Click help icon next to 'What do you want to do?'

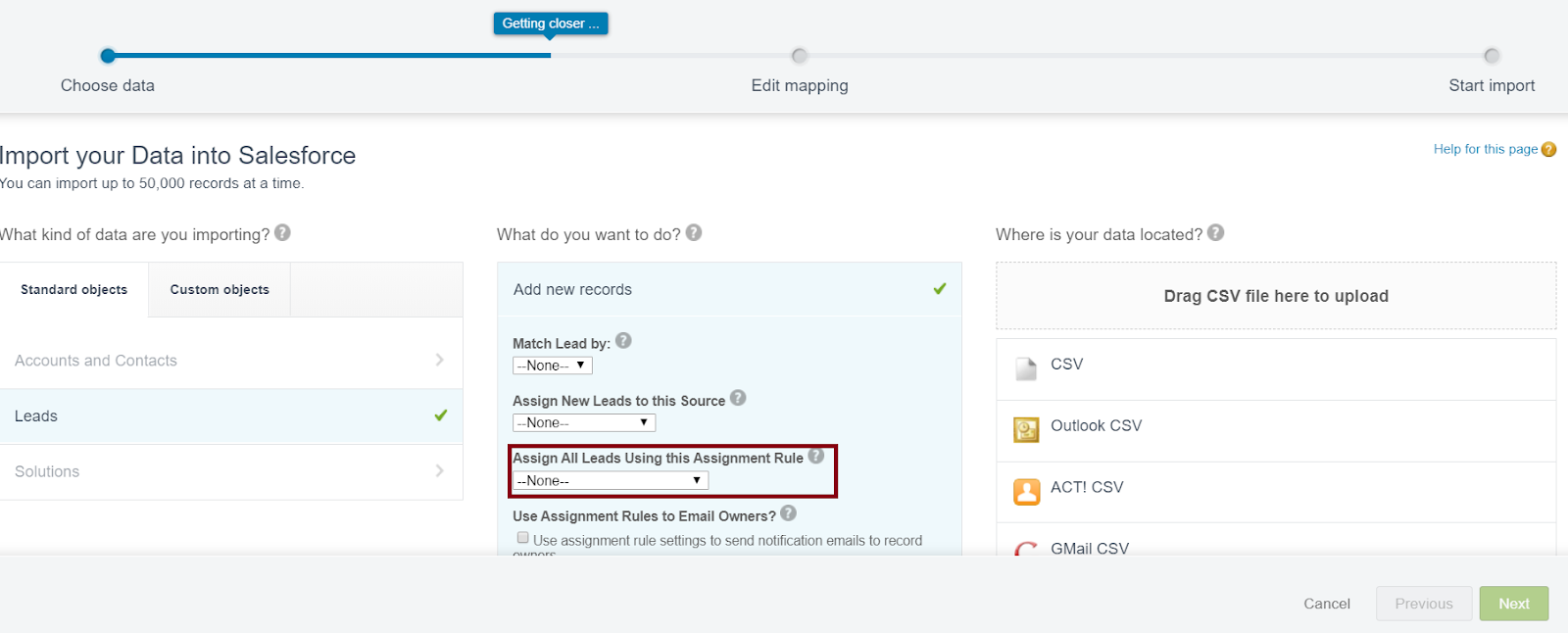point(694,232)
